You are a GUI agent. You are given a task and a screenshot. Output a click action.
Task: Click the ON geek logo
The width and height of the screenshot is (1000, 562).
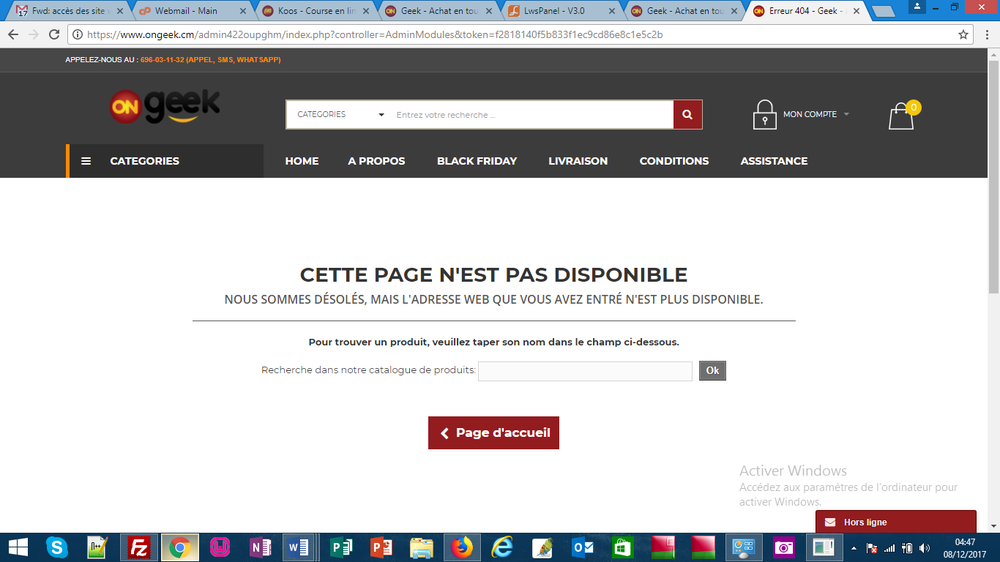165,106
